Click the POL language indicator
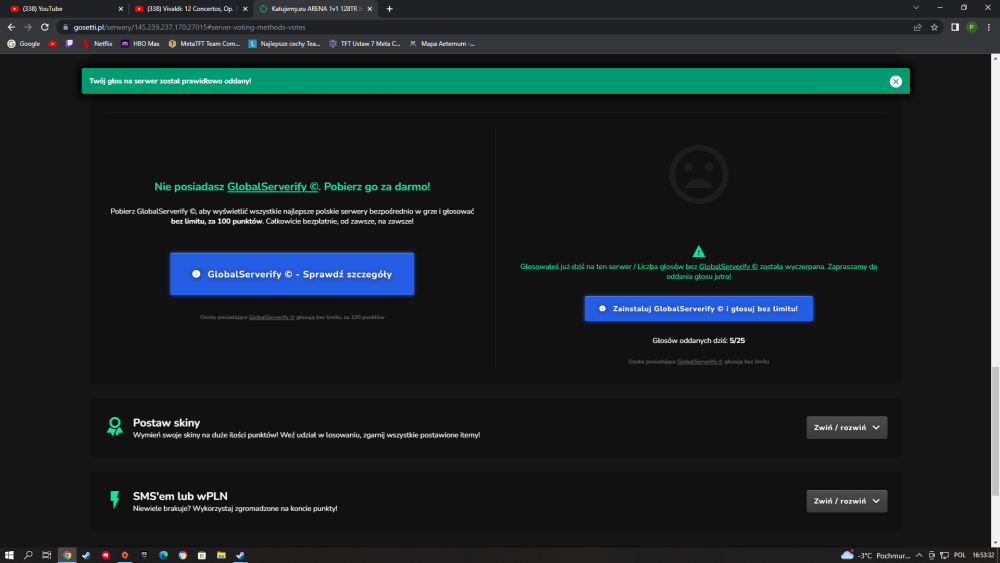The image size is (1000, 563). (959, 555)
